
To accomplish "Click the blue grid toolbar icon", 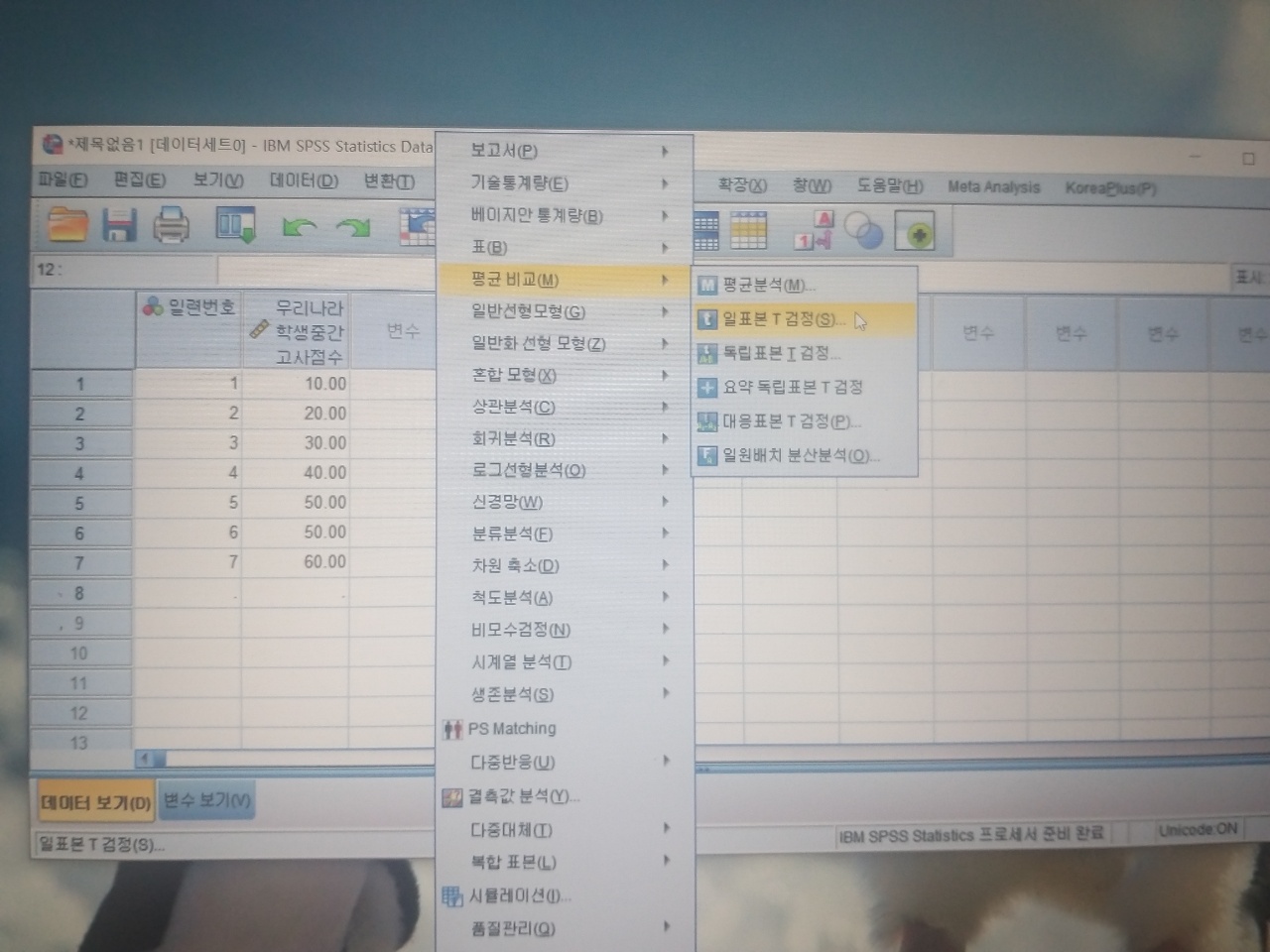I will [705, 231].
